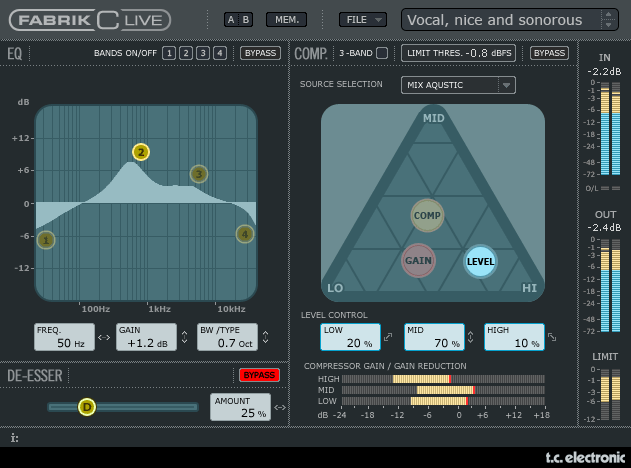Bypass the EQ section
The width and height of the screenshot is (631, 468).
click(261, 53)
